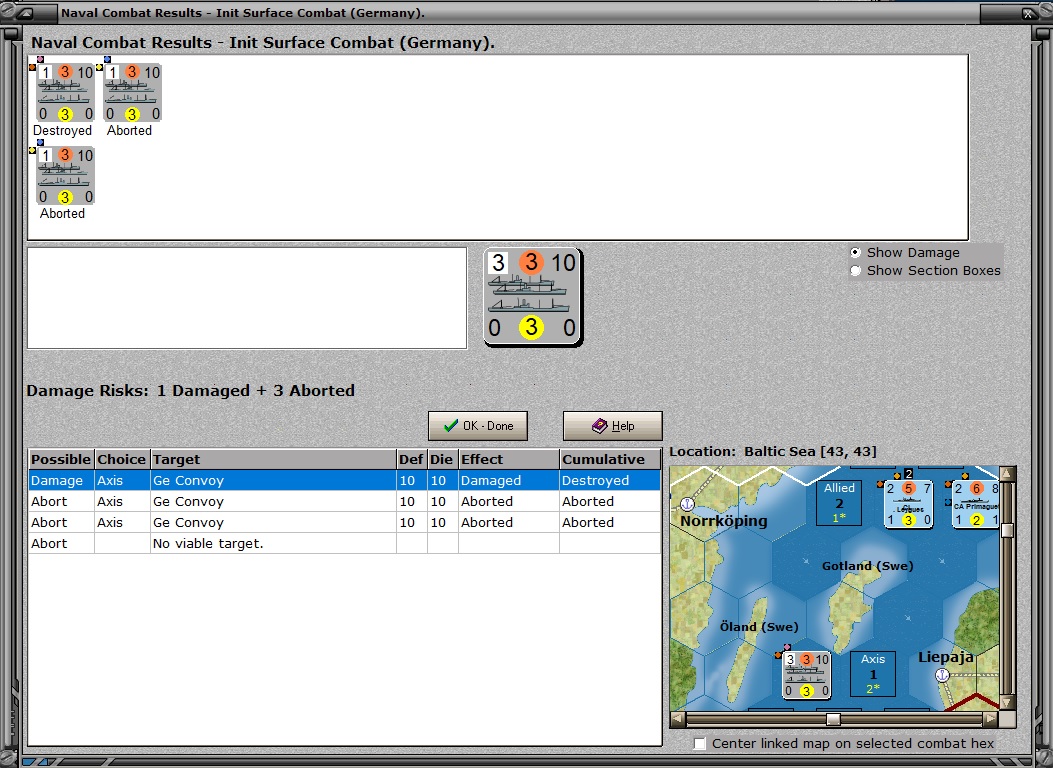Click the Allied sea section box
This screenshot has height=768, width=1053.
tap(839, 502)
